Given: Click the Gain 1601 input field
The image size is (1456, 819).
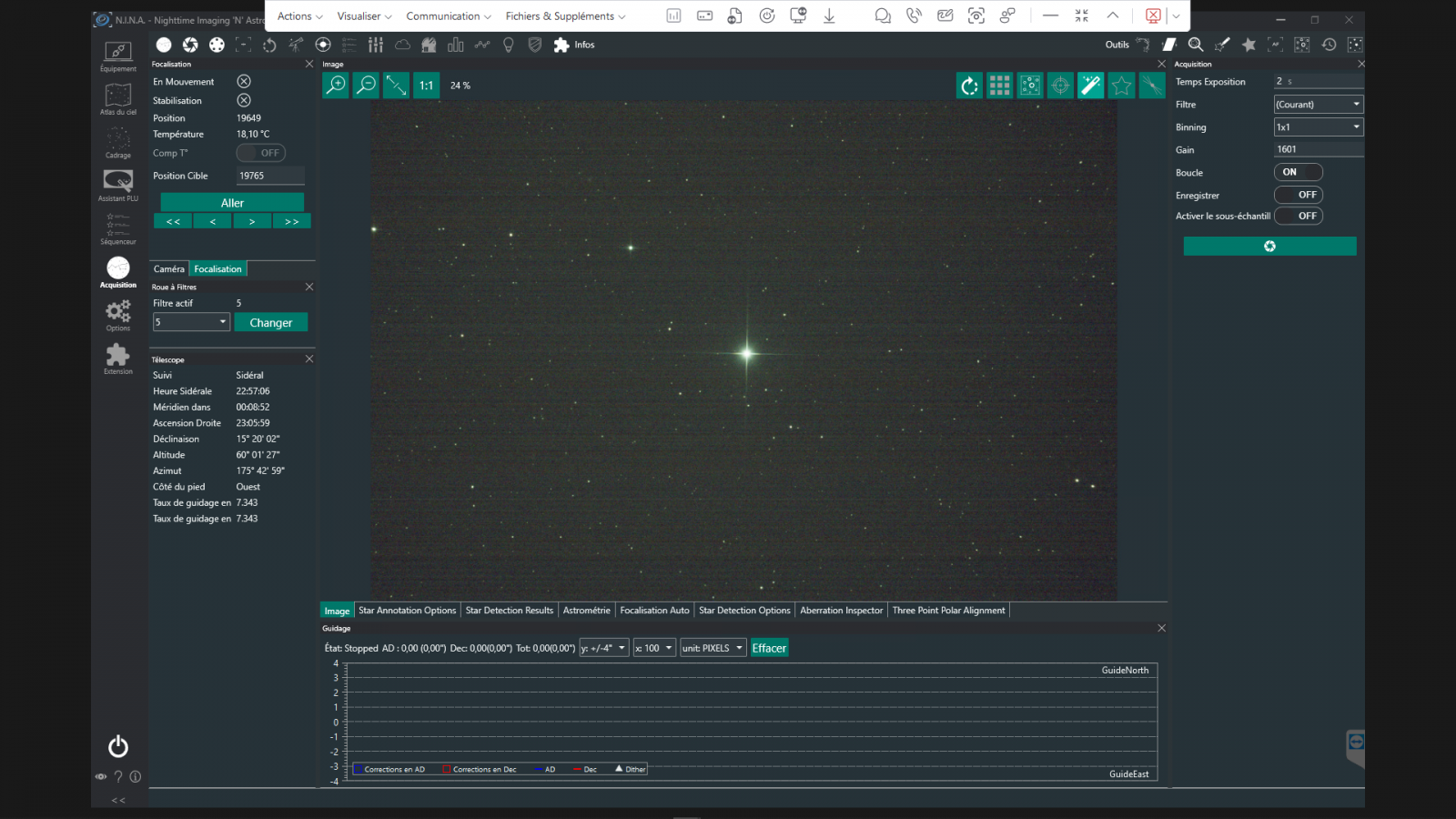Looking at the screenshot, I should point(1319,149).
